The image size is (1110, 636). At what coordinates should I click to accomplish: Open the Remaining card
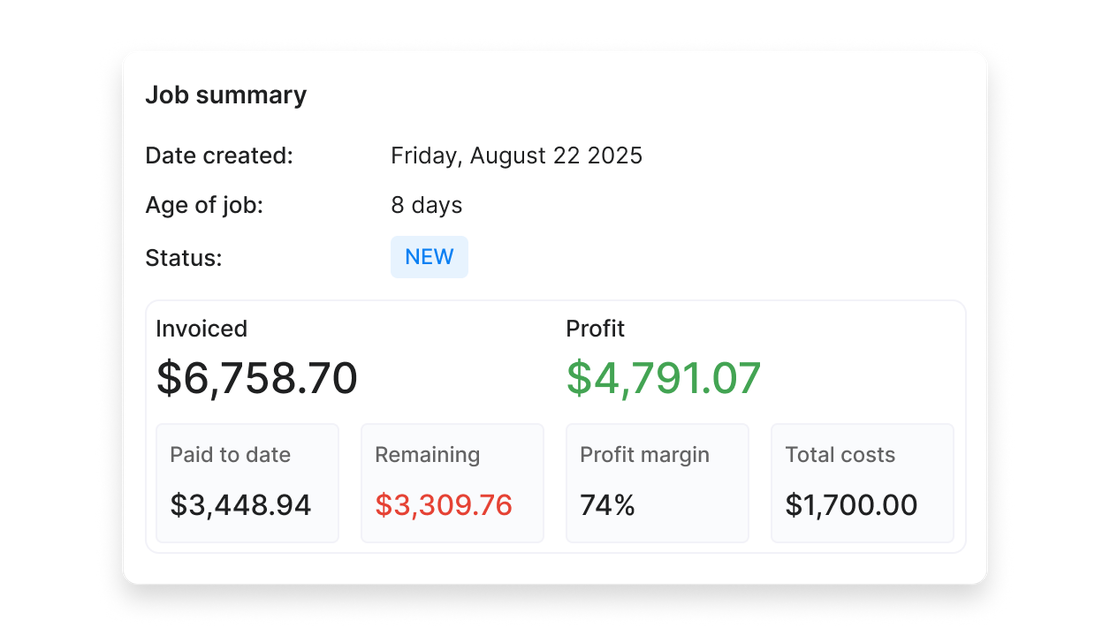pos(452,482)
